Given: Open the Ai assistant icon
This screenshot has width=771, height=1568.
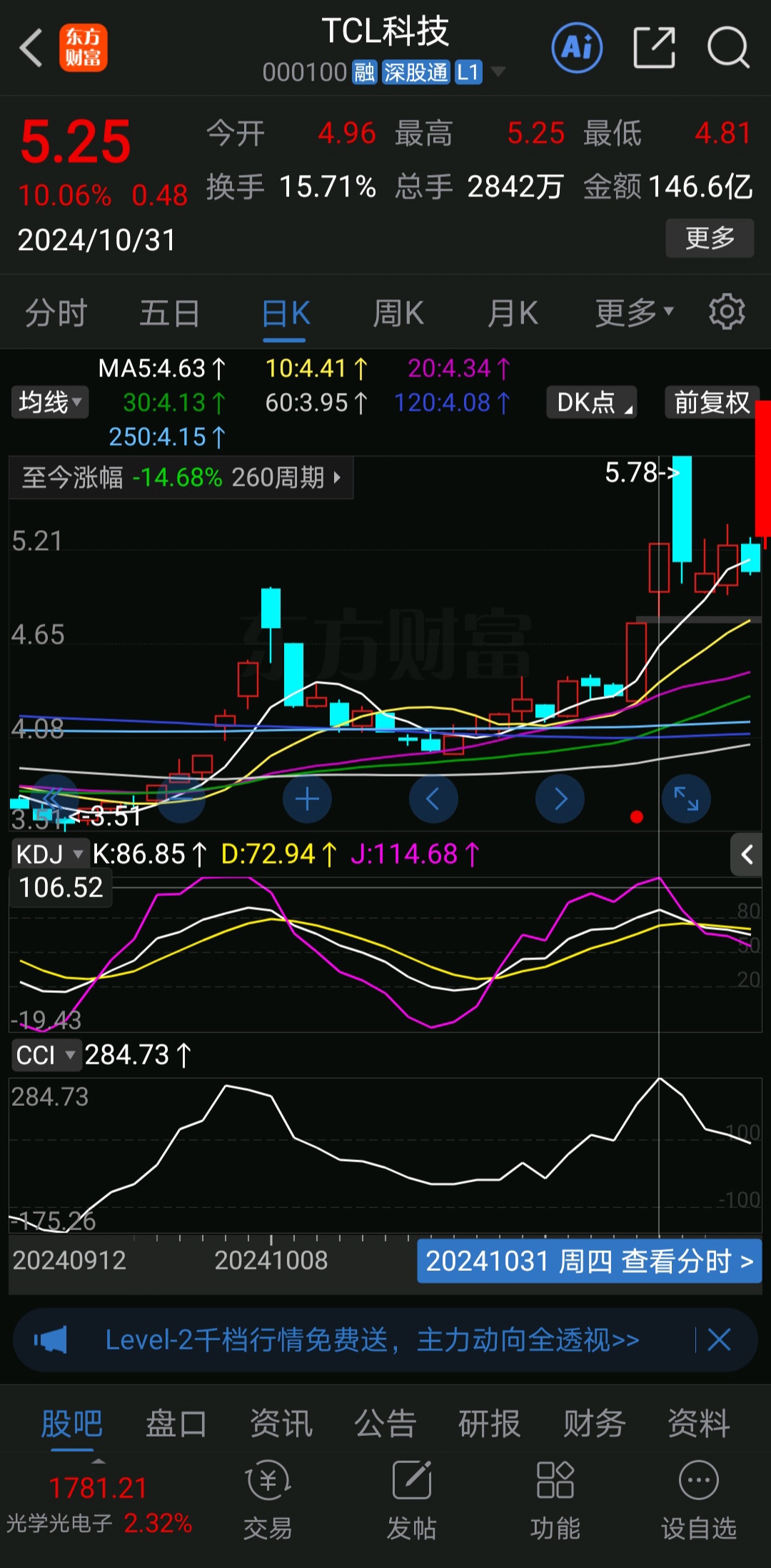Looking at the screenshot, I should coord(577,48).
